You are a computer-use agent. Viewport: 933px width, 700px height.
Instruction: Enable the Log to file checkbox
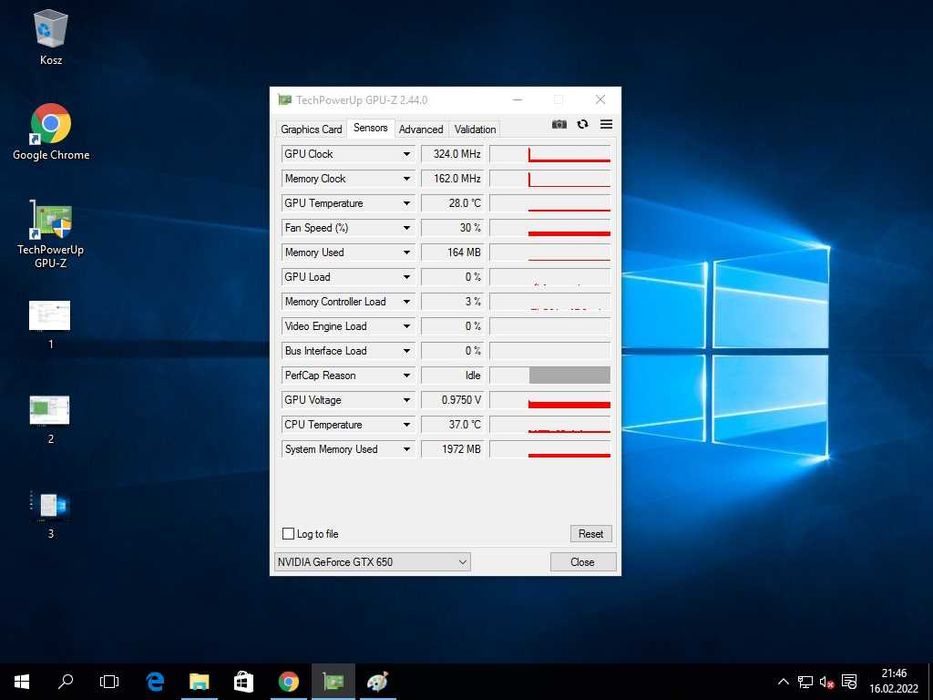coord(289,534)
